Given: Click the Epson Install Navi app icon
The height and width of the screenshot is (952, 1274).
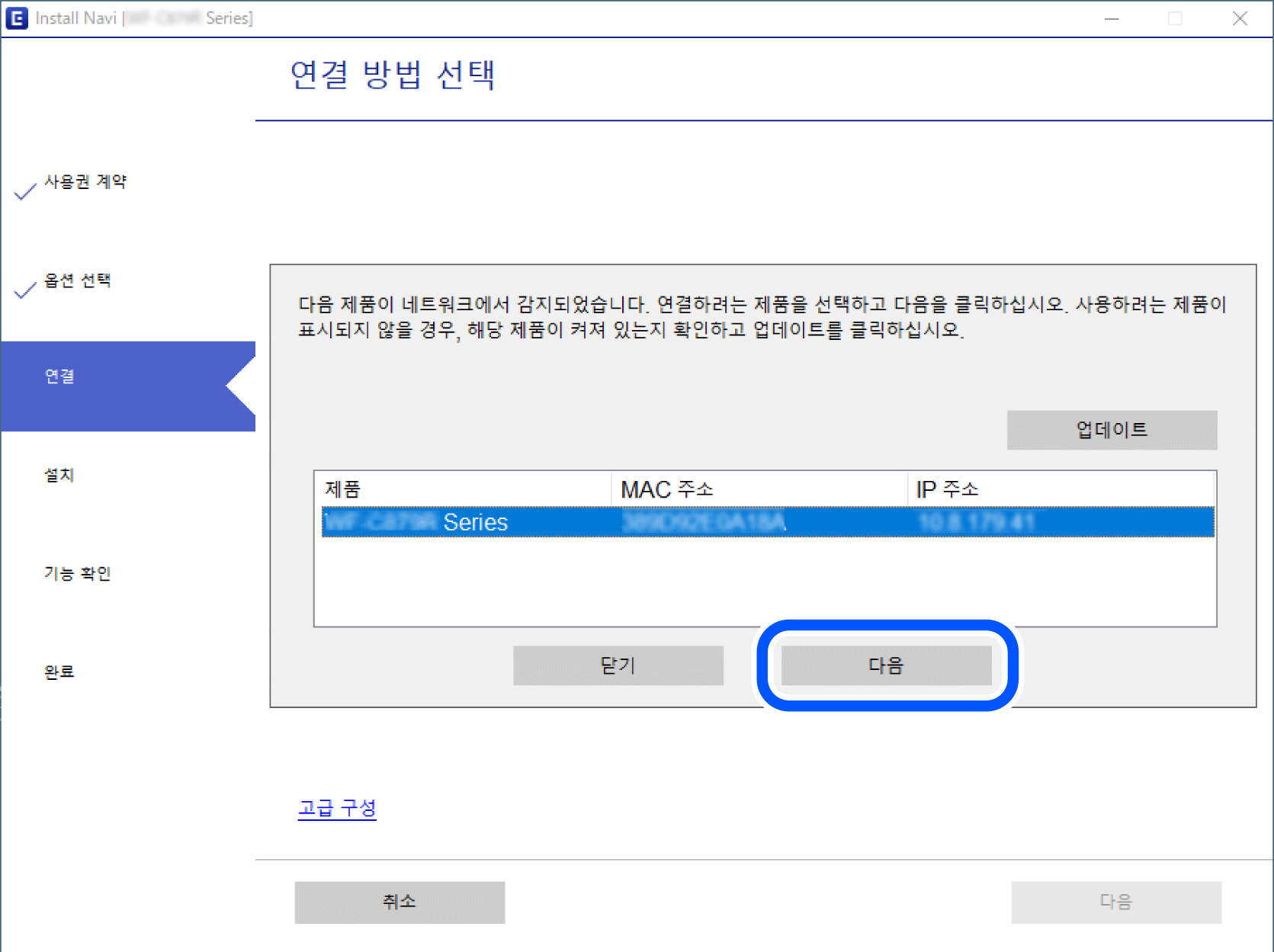Looking at the screenshot, I should click(16, 18).
